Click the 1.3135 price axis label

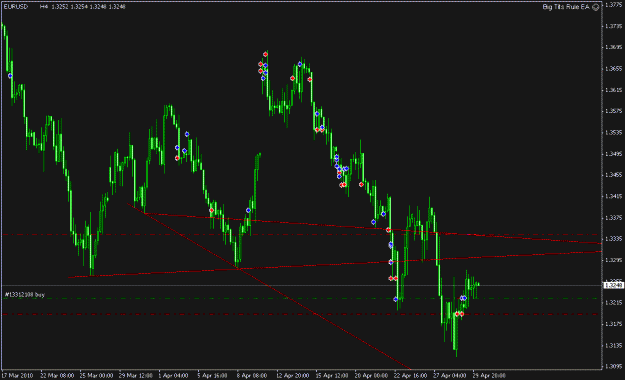(613, 345)
